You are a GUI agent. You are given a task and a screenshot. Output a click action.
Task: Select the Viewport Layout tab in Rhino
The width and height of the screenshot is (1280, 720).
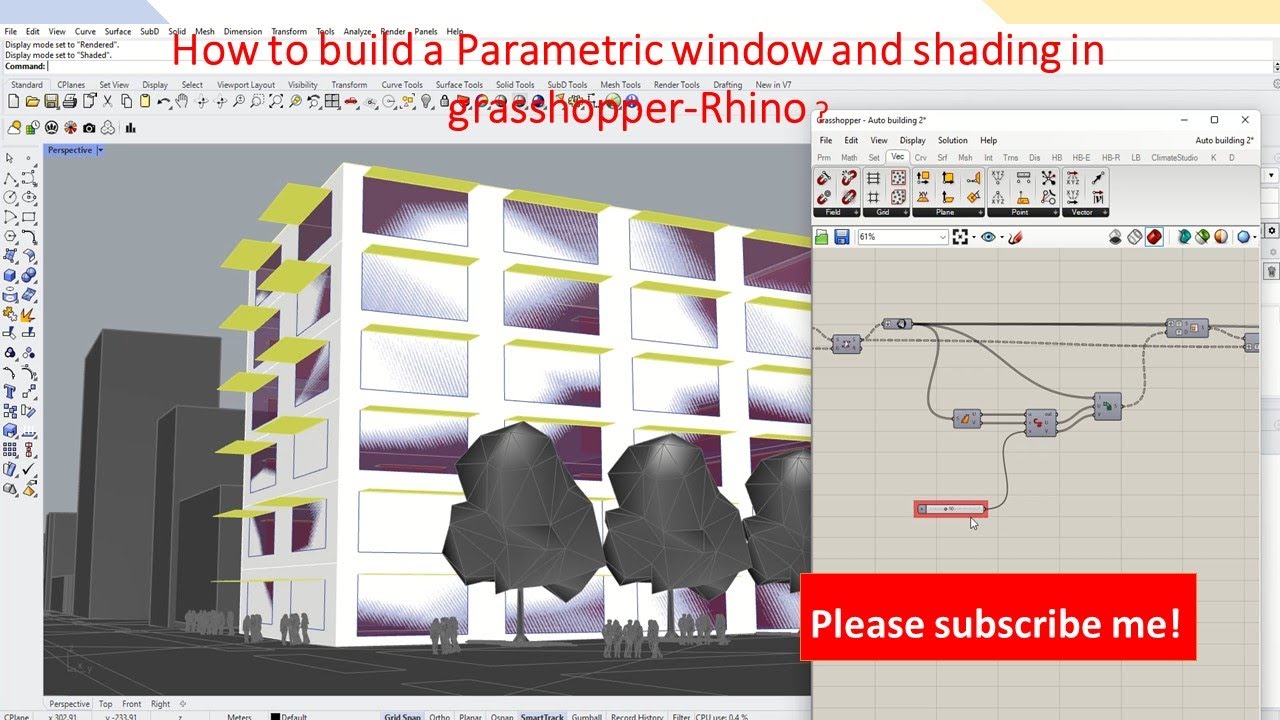(x=246, y=85)
